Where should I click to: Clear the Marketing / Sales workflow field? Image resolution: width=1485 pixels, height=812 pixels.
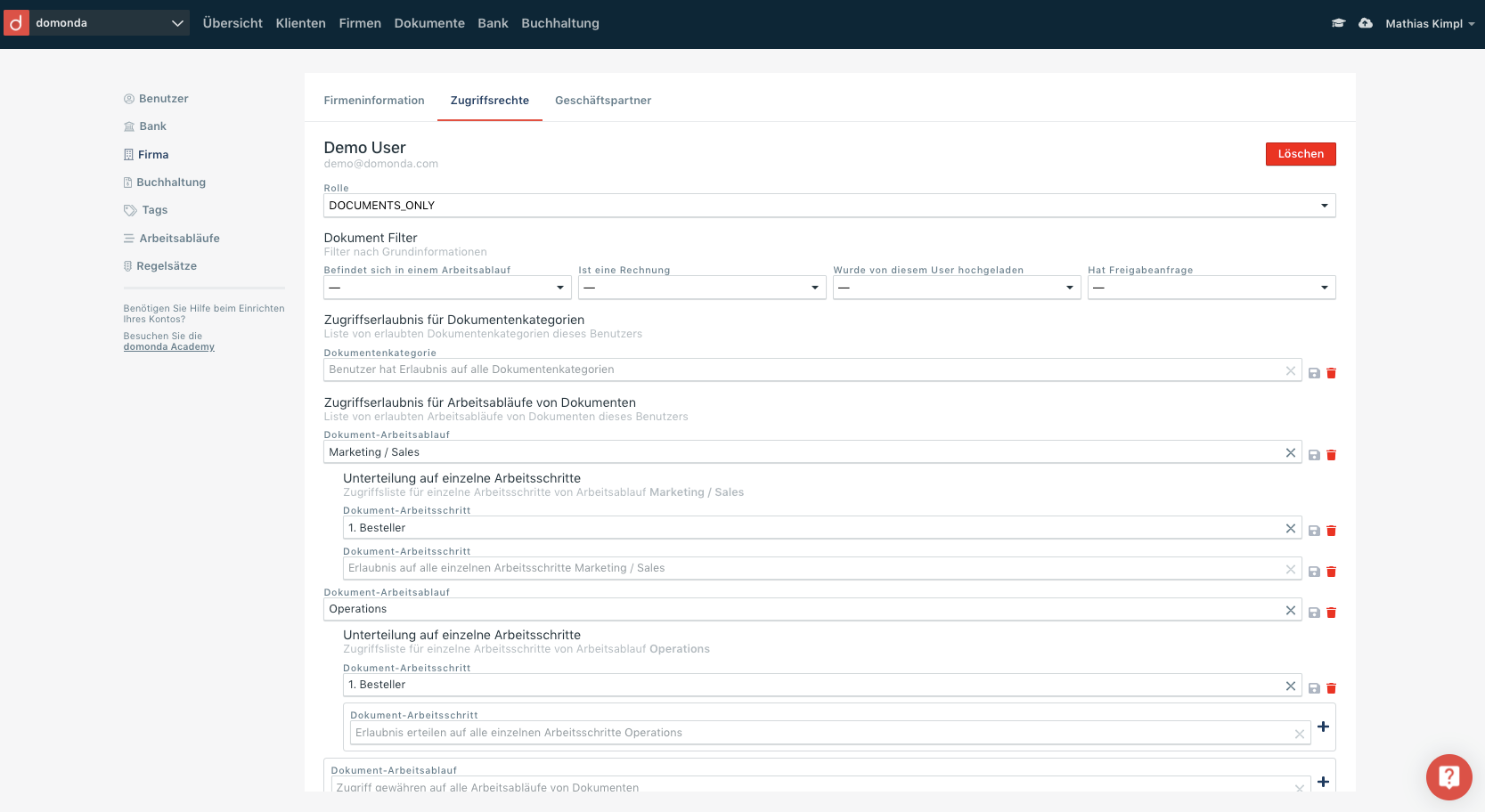click(x=1290, y=453)
